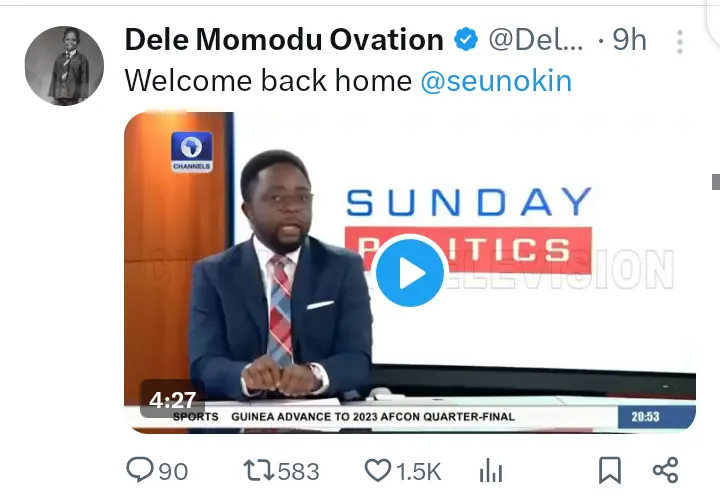Open the reply comment icon
Screen dimensions: 720x503
(x=140, y=470)
